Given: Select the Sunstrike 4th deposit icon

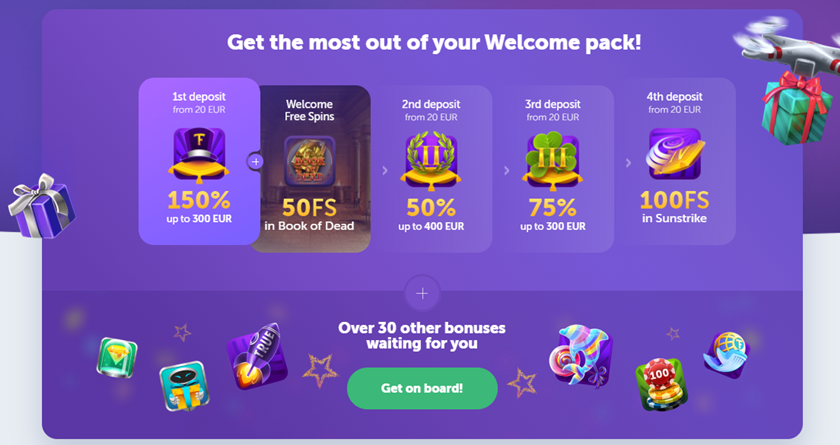Looking at the screenshot, I should click(674, 154).
